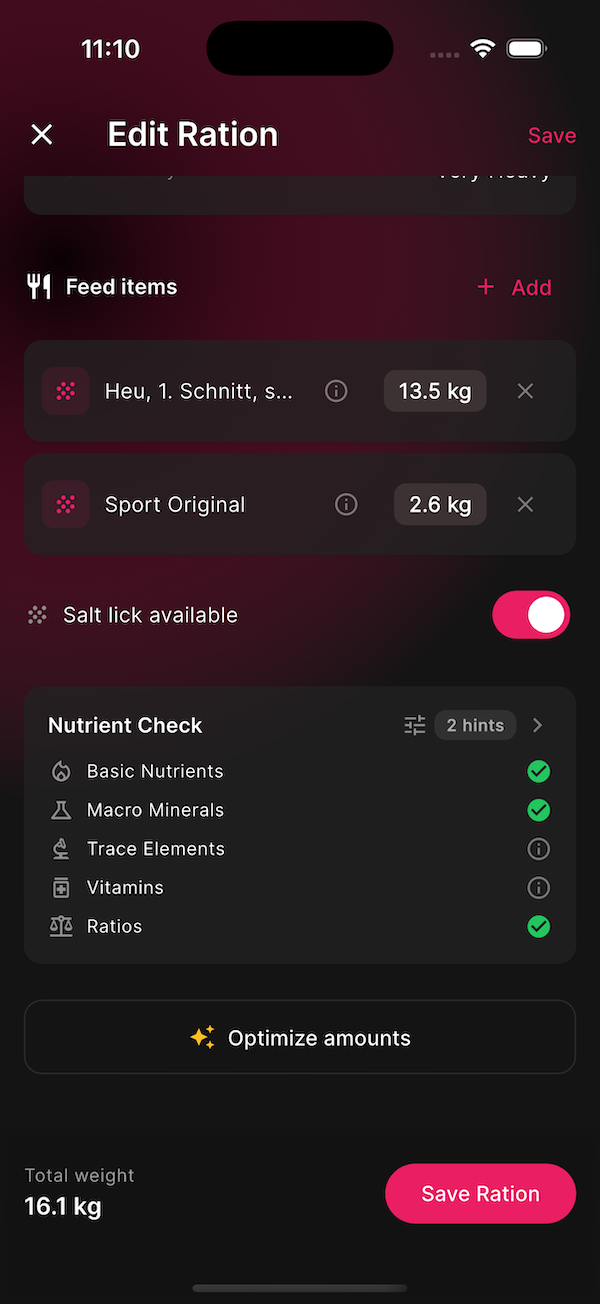The image size is (600, 1304).
Task: Click the sliders filter icon near 2 hints
Action: click(x=414, y=725)
